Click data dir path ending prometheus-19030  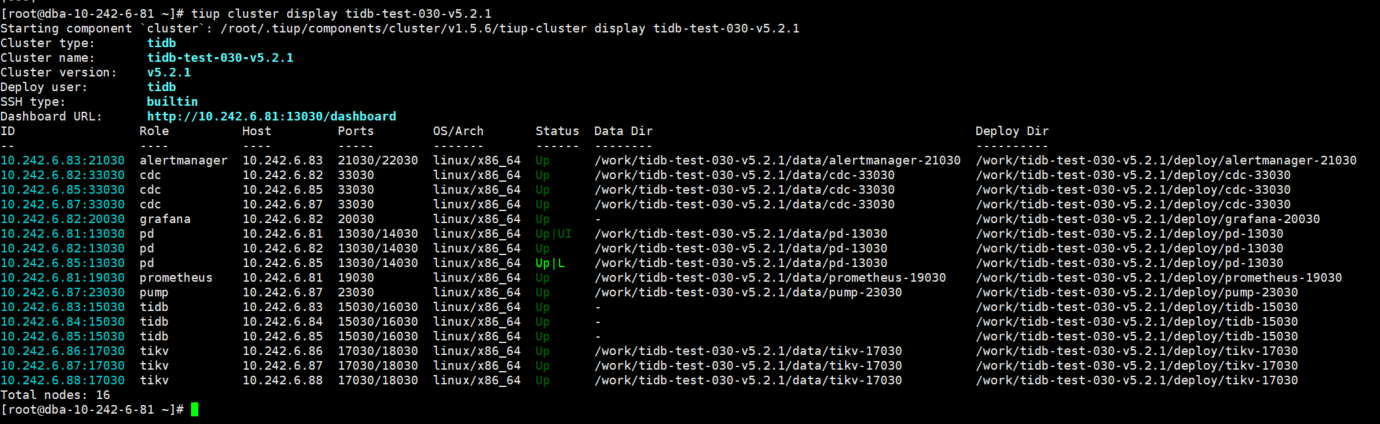(770, 278)
